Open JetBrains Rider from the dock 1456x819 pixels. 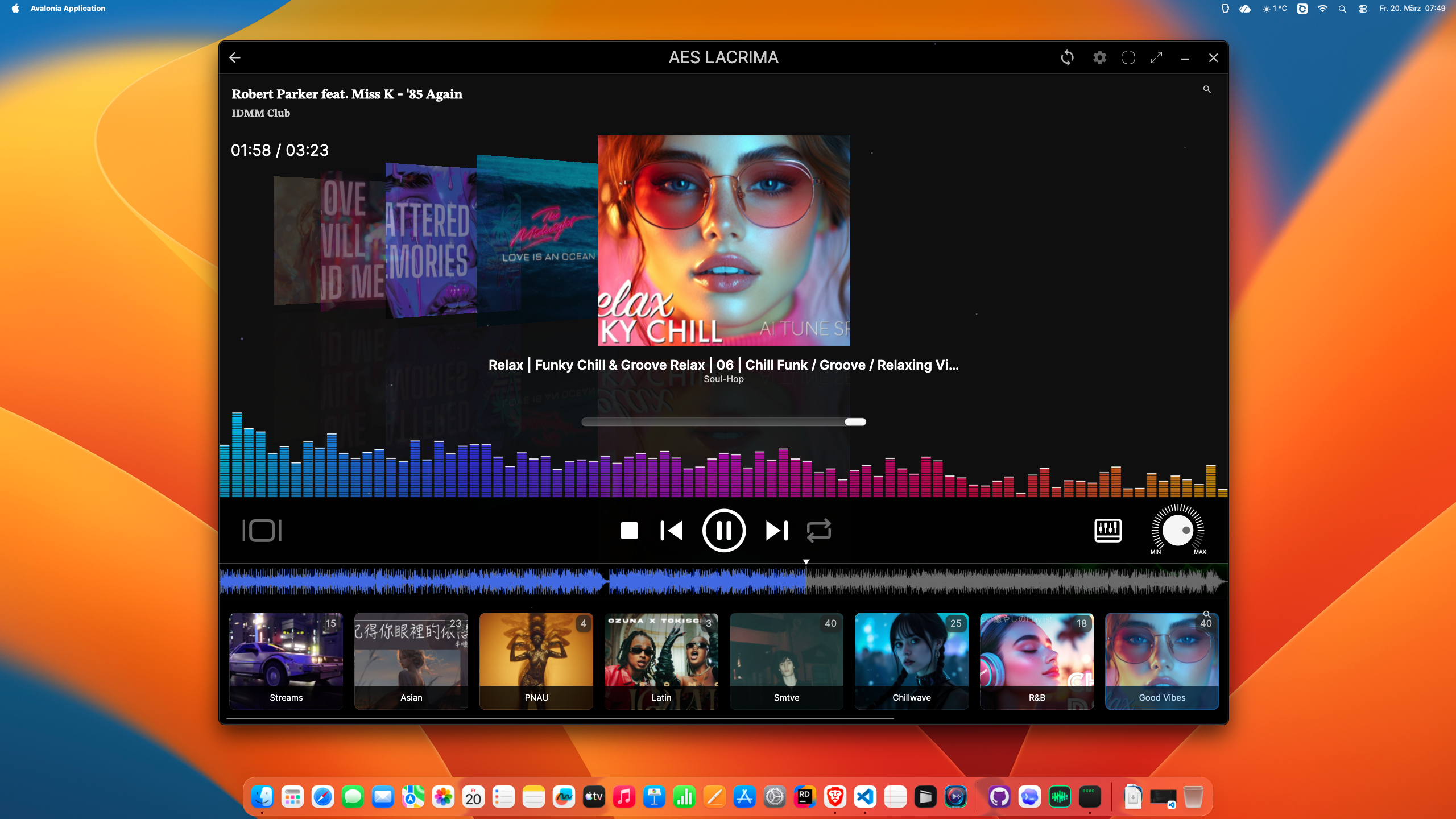pos(805,797)
